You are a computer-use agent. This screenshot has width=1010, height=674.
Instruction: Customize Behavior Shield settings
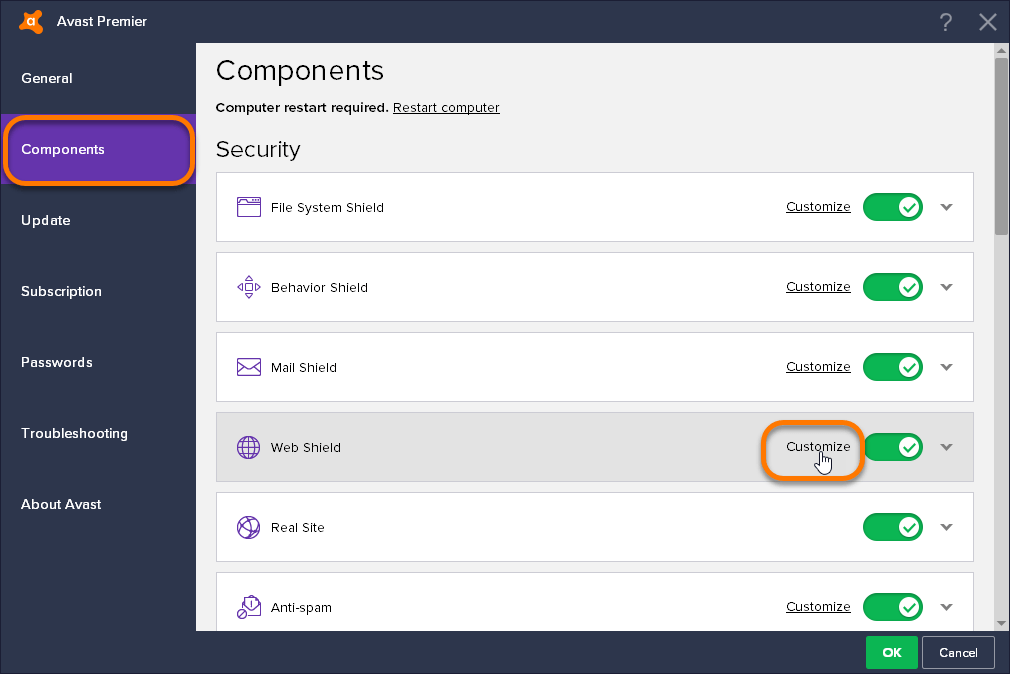(x=818, y=287)
